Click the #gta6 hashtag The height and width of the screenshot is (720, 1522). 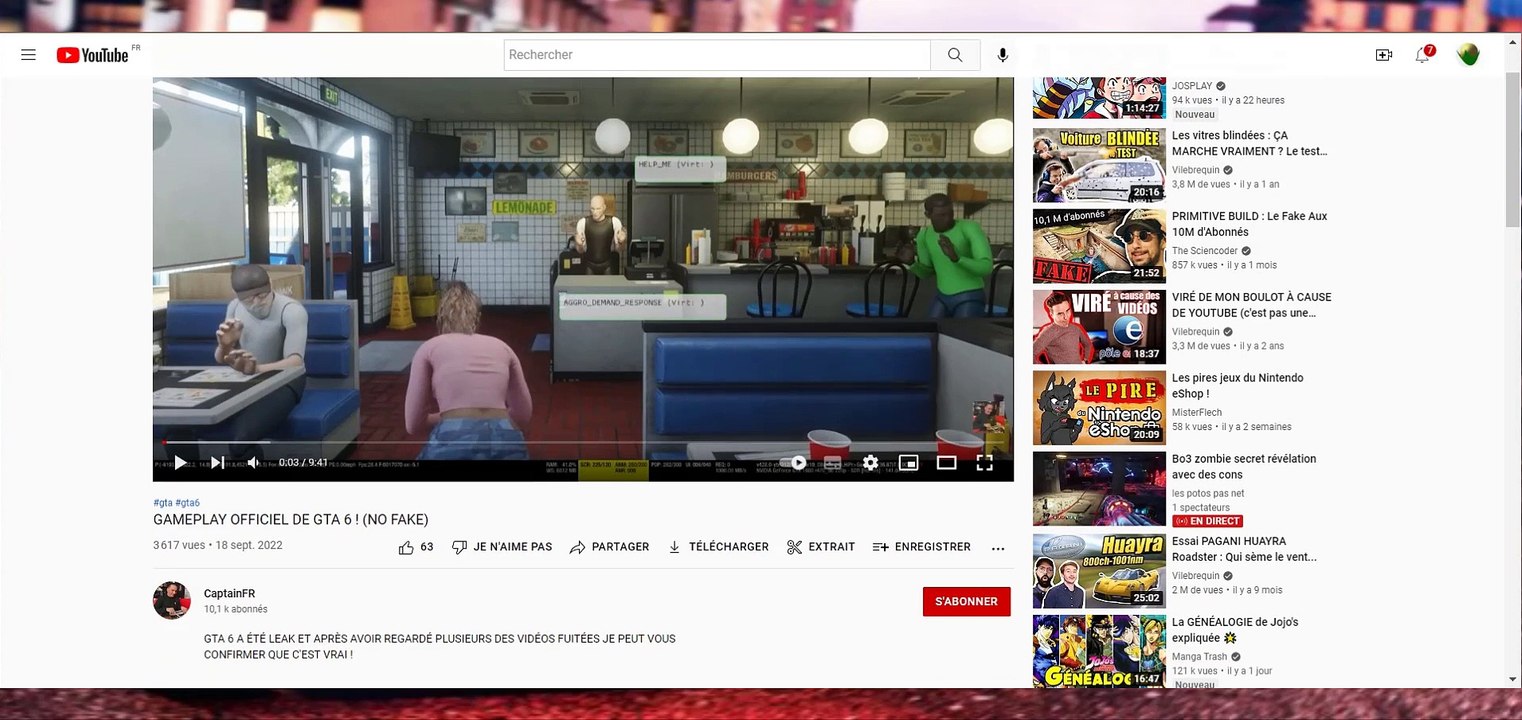pos(188,503)
